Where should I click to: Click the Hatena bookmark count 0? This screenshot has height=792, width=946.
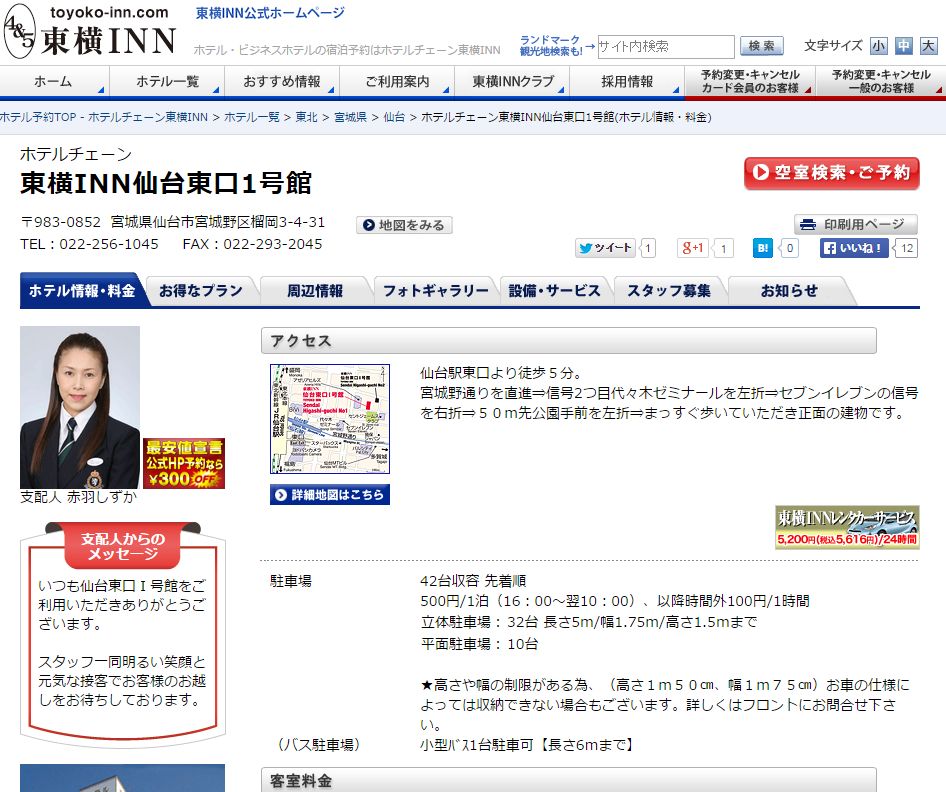tap(790, 248)
